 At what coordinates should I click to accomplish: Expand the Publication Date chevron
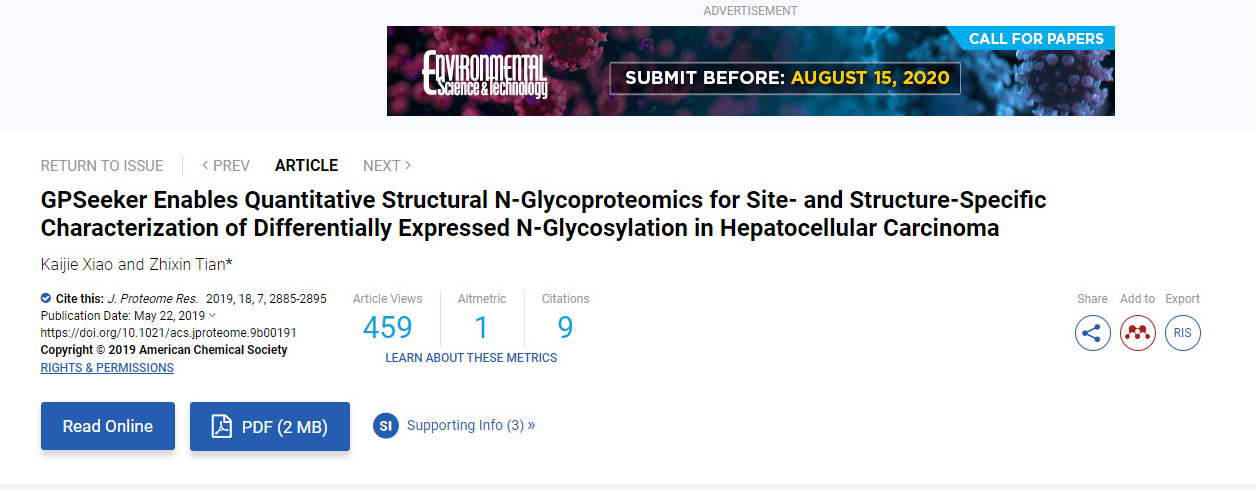(212, 316)
